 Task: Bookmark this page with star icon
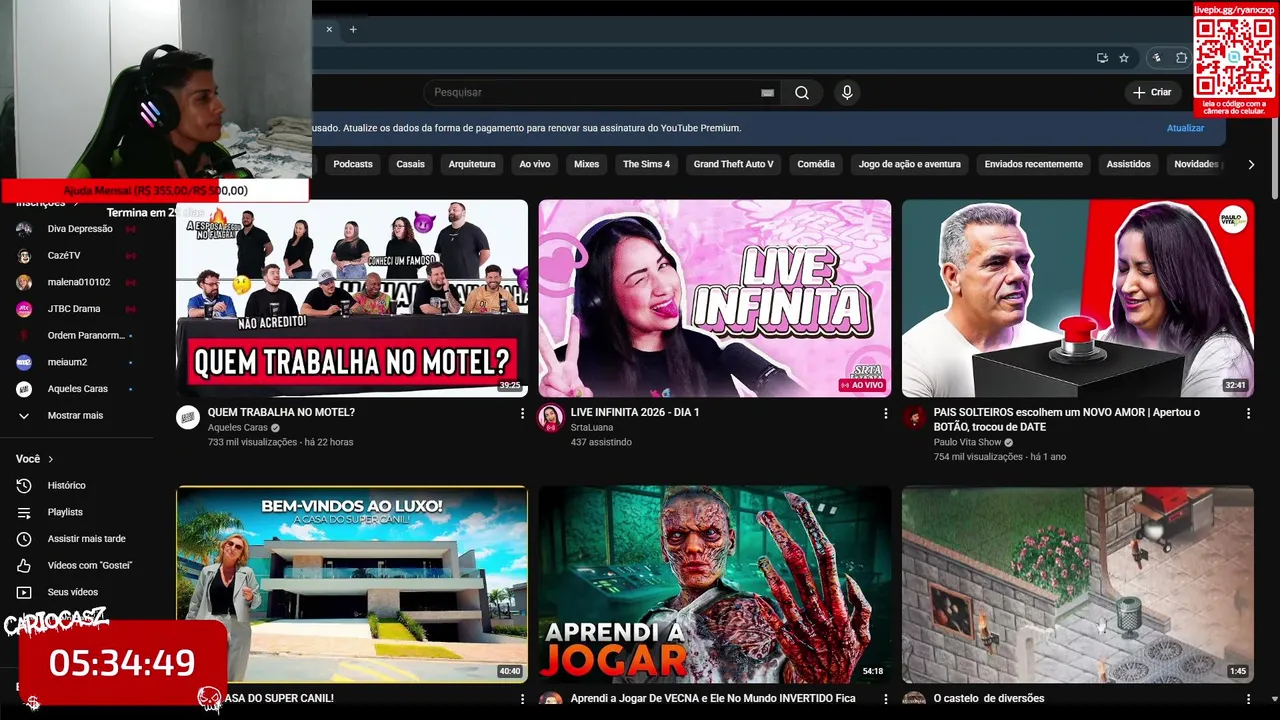(x=1124, y=58)
